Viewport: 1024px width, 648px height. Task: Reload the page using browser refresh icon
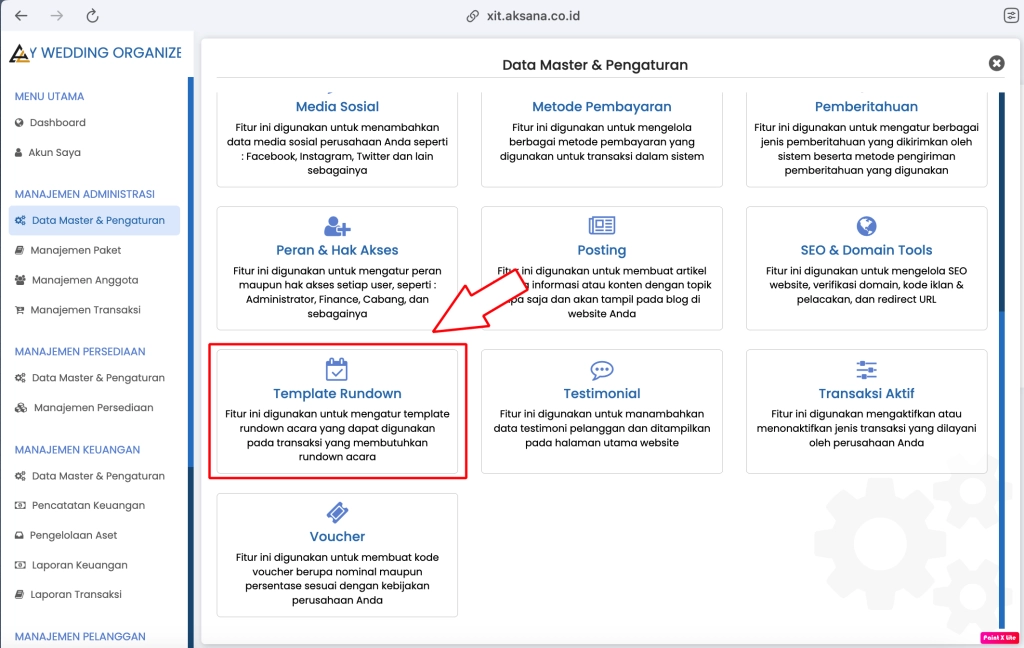tap(93, 16)
